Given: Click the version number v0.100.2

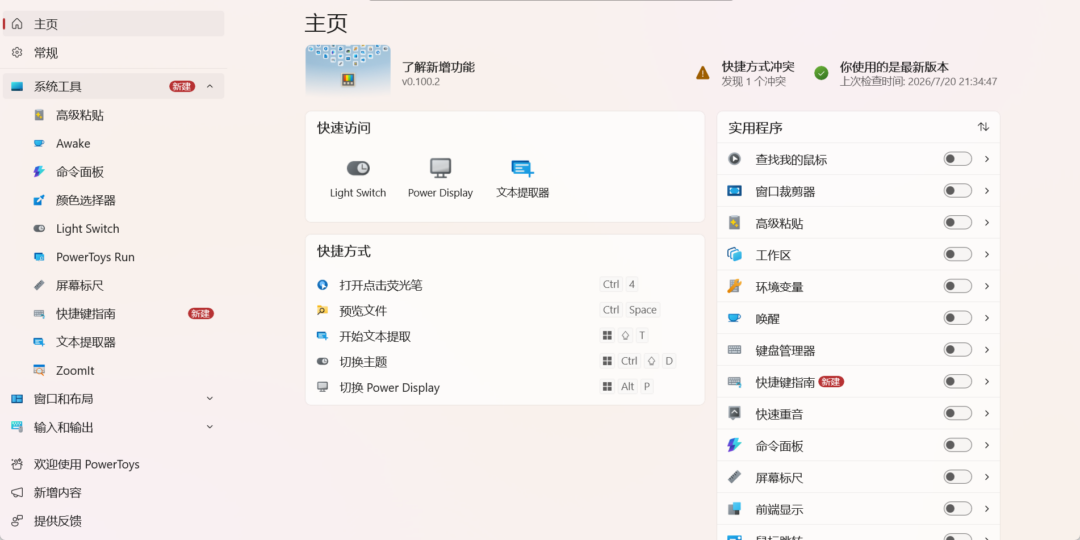Looking at the screenshot, I should (421, 82).
